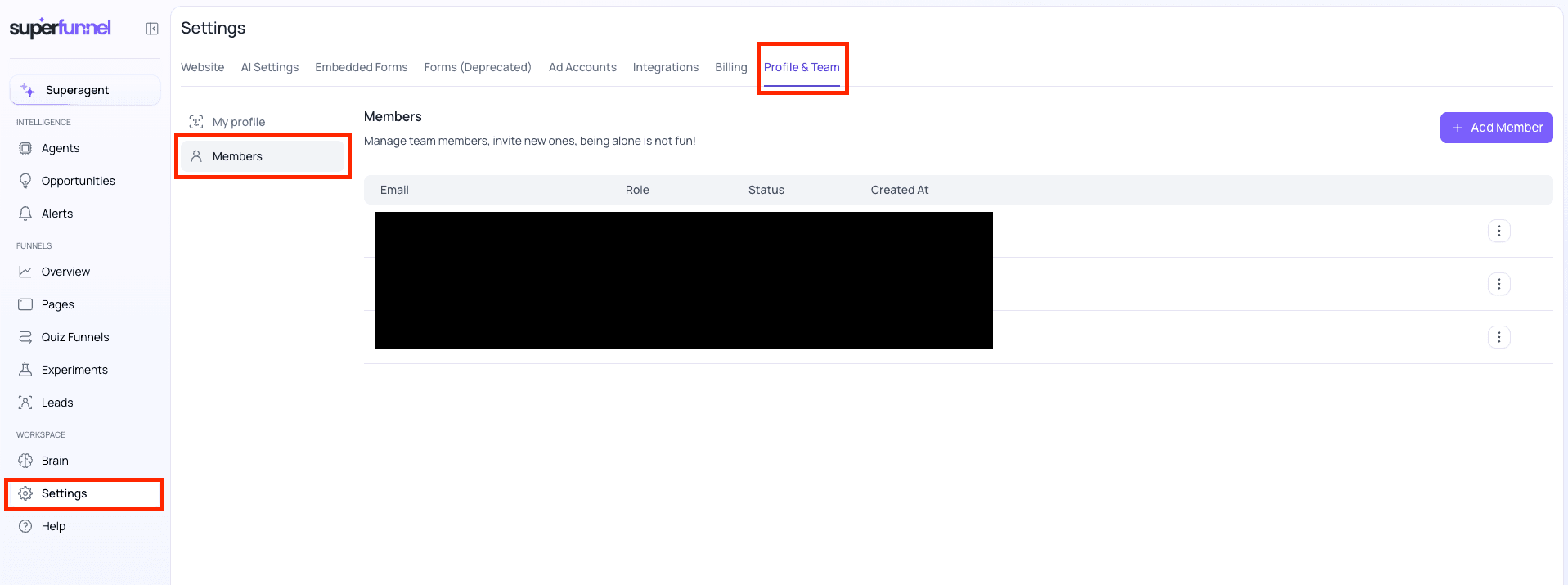Viewport: 1568px width, 585px height.
Task: Click the My profile face-scan icon
Action: 196,122
